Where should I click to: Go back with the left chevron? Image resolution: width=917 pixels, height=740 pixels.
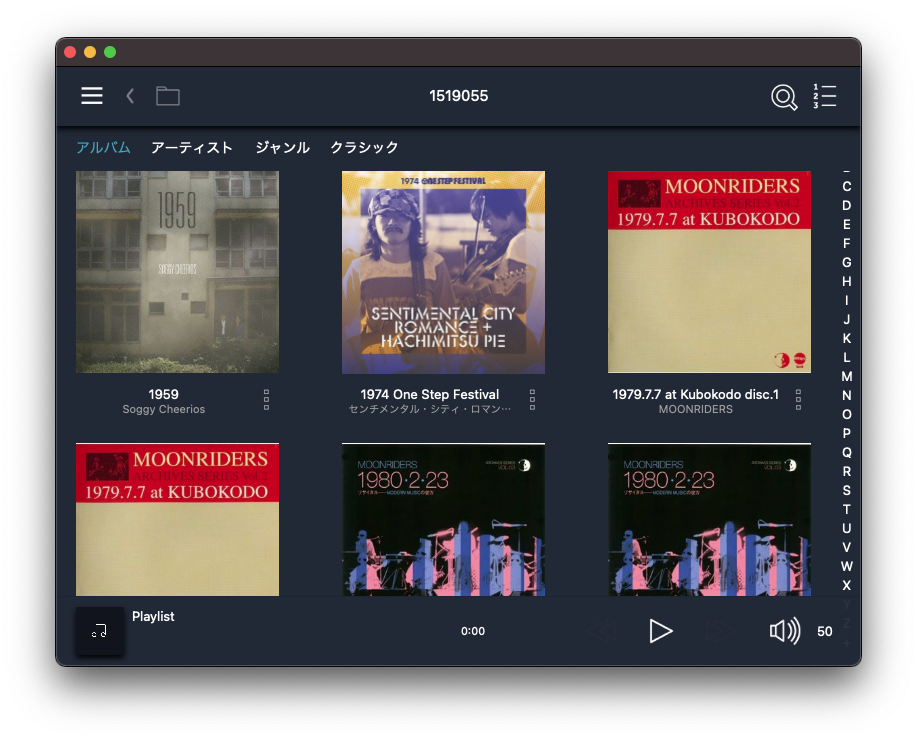(130, 96)
